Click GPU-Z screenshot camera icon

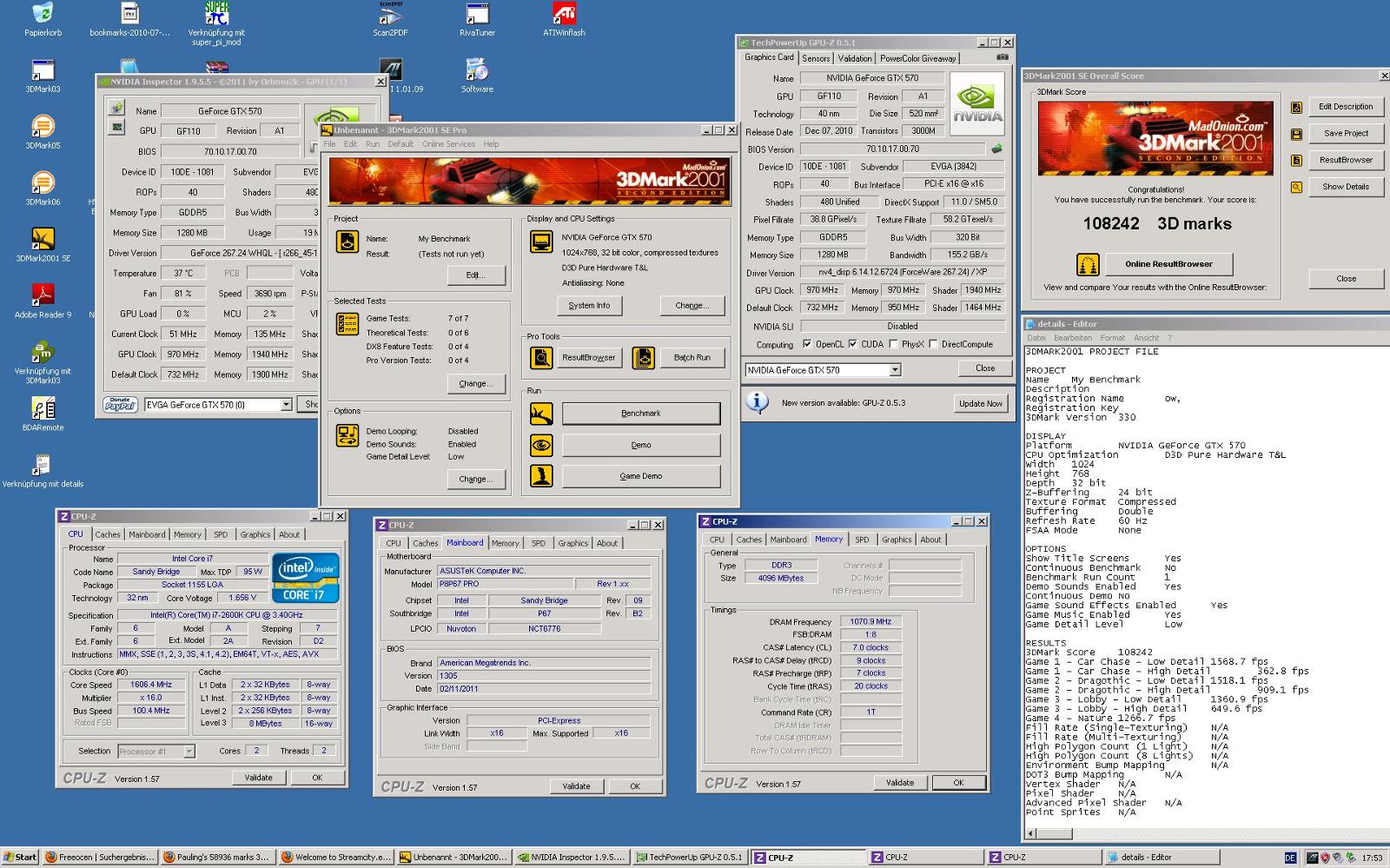click(1003, 57)
